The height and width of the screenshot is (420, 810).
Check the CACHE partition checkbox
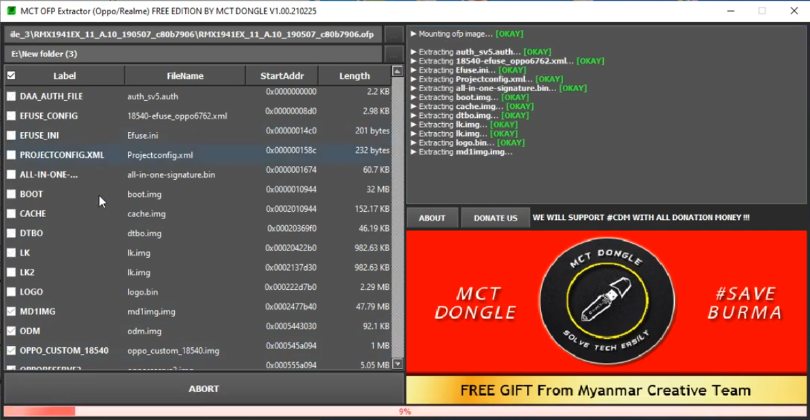(x=11, y=213)
